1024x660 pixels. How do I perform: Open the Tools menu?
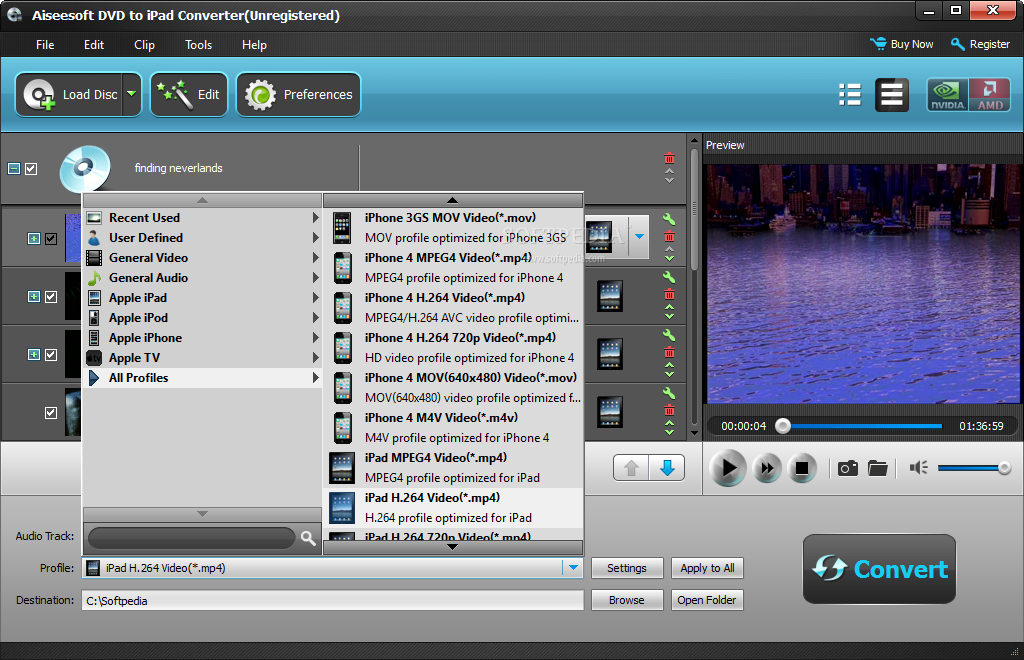pyautogui.click(x=199, y=45)
